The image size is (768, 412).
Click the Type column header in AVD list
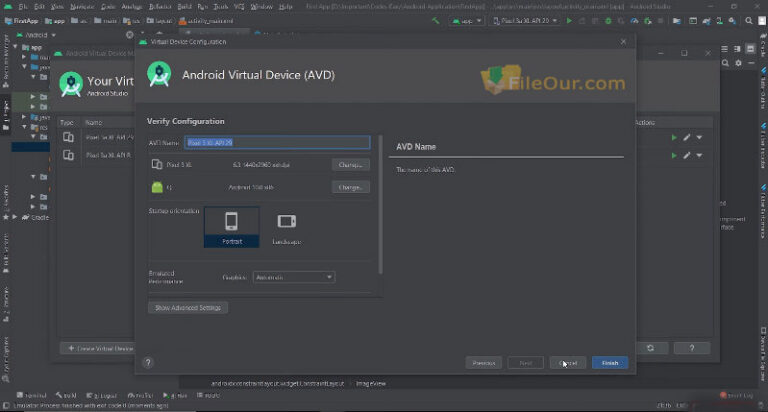pos(67,122)
